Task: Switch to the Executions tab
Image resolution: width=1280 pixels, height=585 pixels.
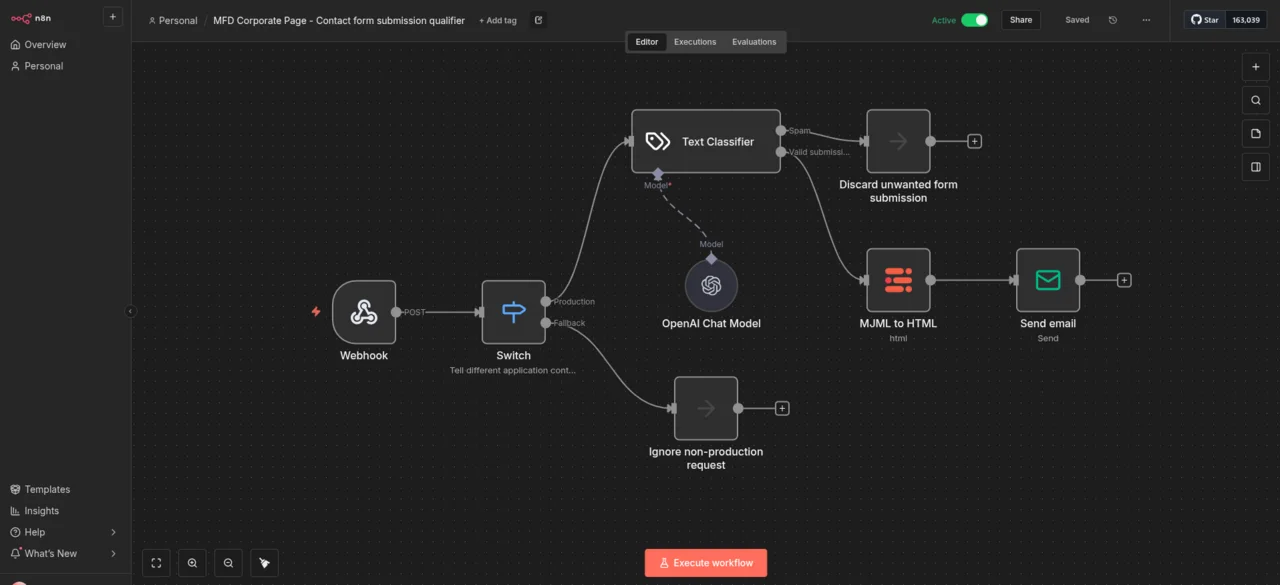Action: [694, 41]
